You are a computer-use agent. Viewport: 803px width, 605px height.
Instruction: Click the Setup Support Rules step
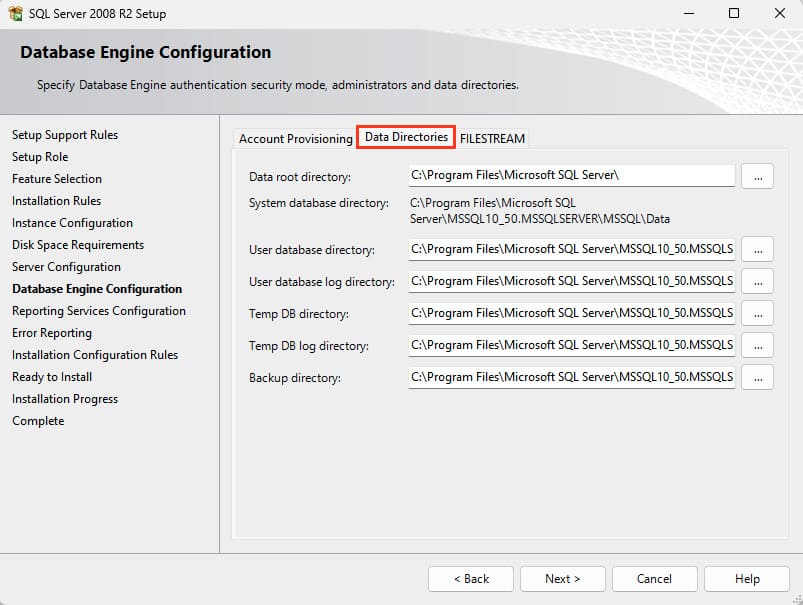coord(65,135)
